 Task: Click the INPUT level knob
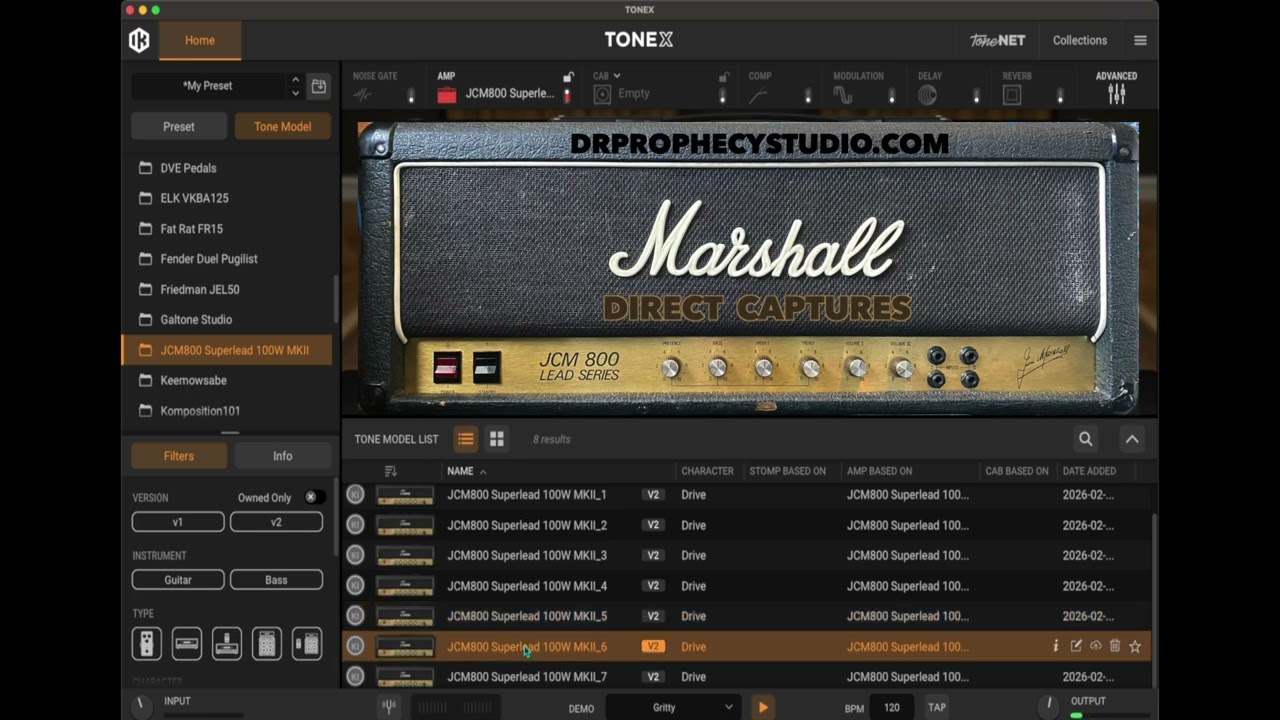tap(141, 706)
